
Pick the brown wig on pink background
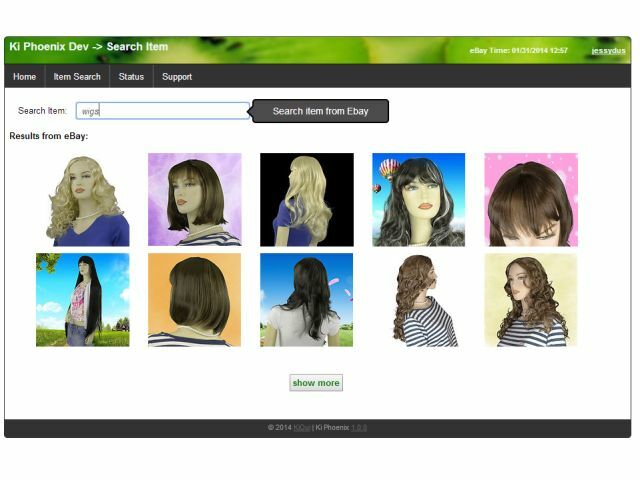(531, 199)
